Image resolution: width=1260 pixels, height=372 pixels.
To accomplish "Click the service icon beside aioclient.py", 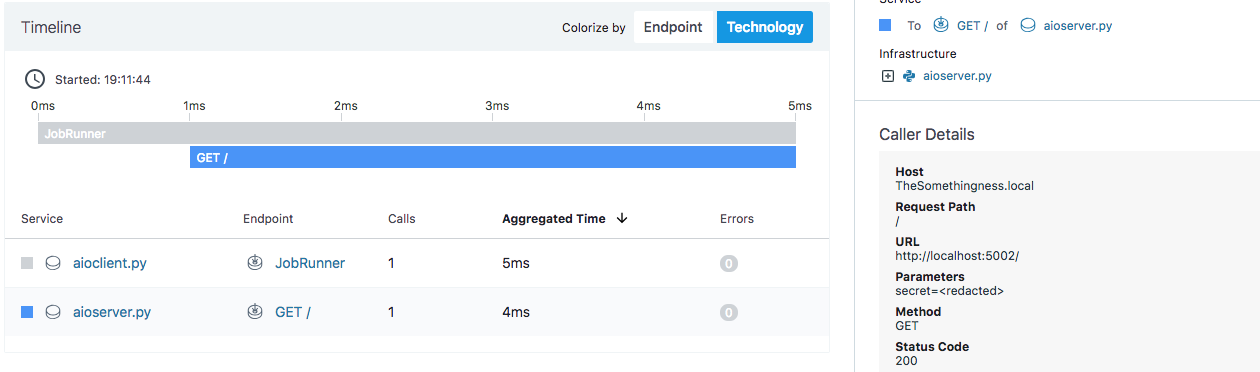I will 54,263.
